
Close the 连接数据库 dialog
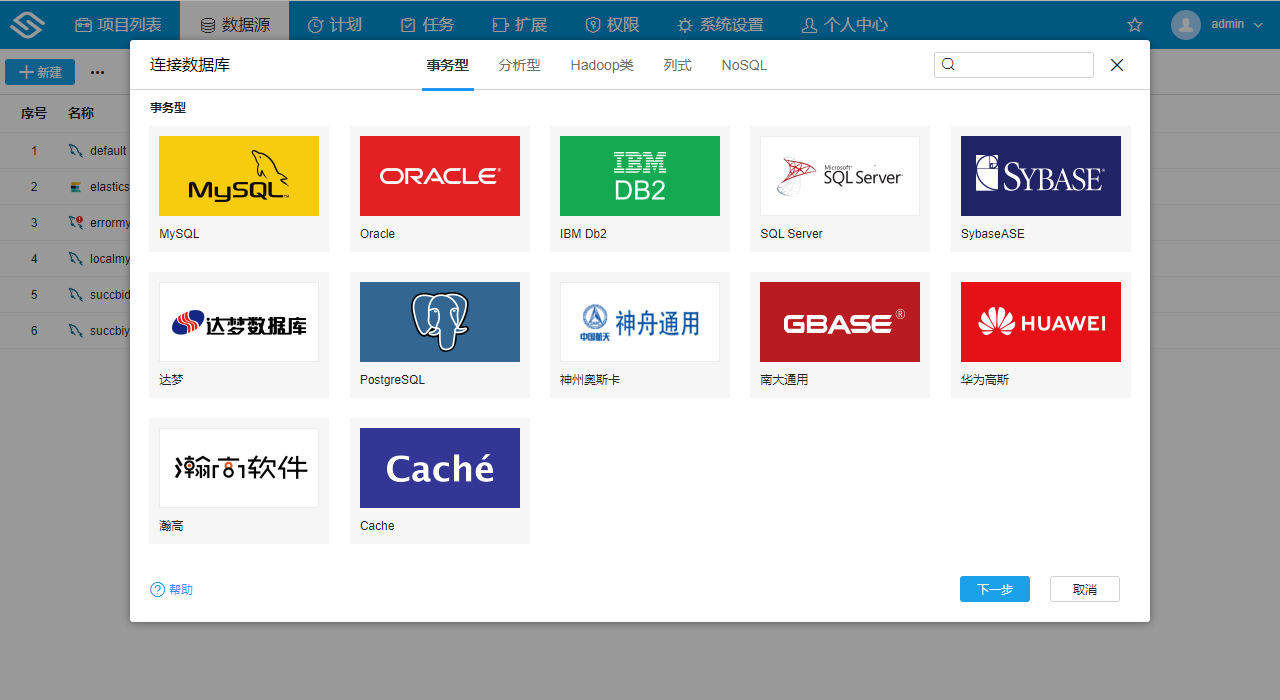(1117, 65)
